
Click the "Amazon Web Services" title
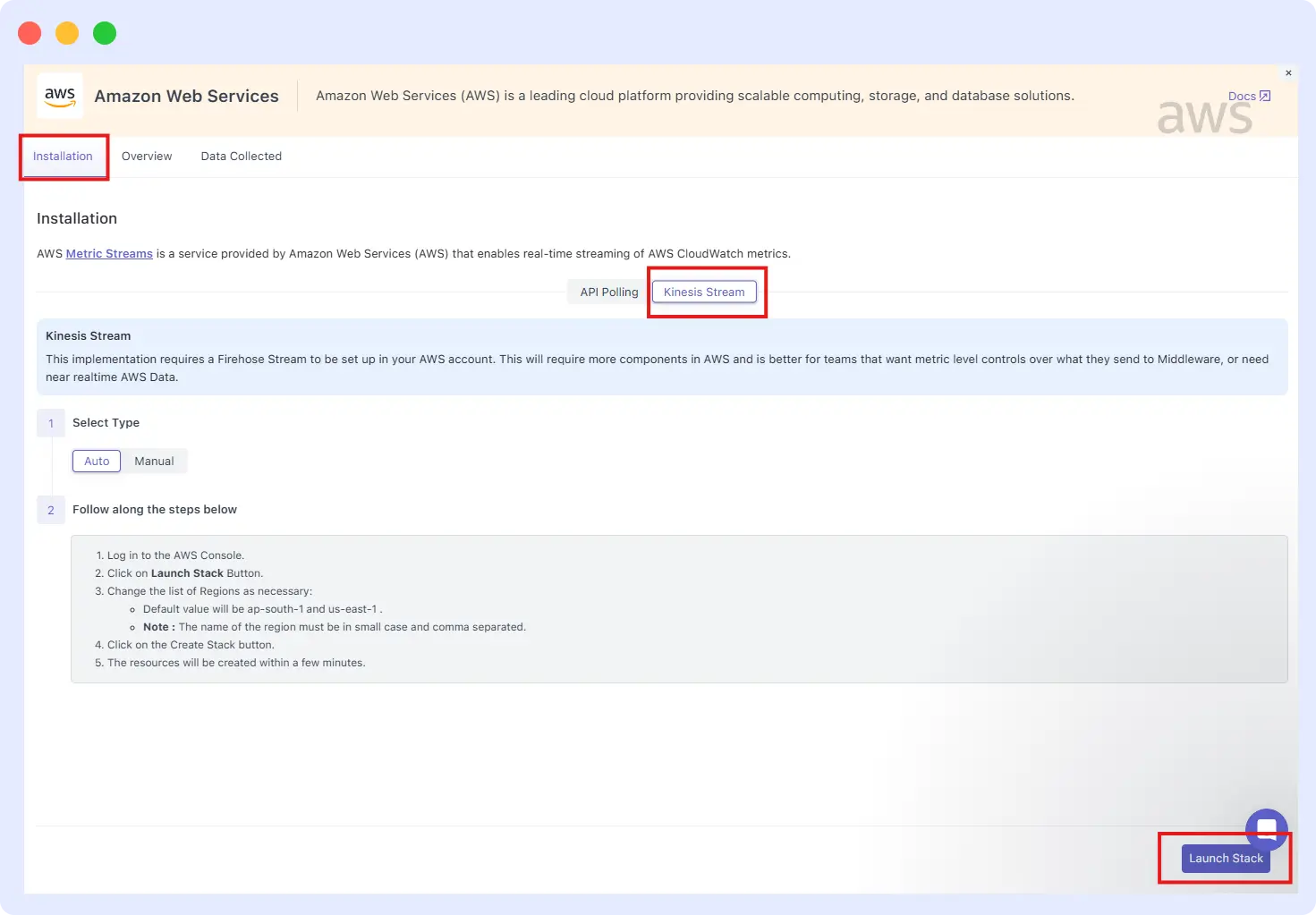pyautogui.click(x=186, y=96)
